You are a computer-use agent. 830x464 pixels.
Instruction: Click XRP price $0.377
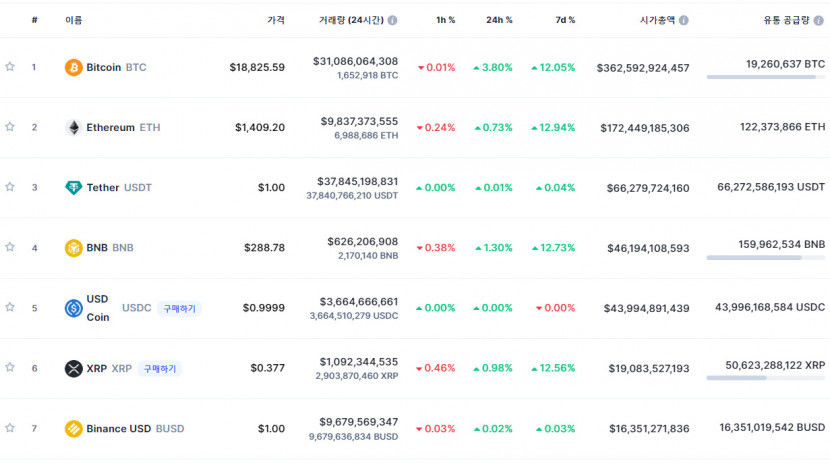click(x=268, y=368)
